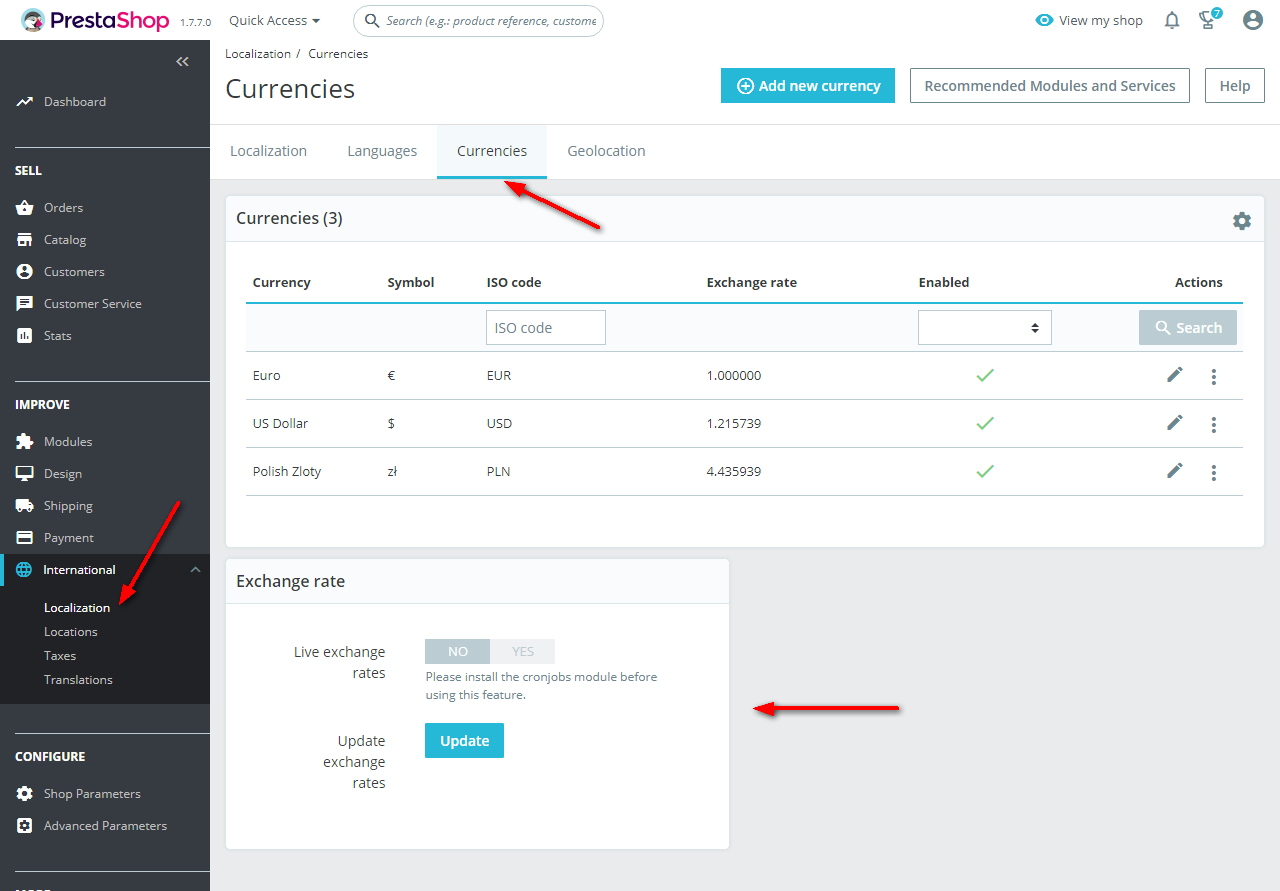This screenshot has width=1280, height=891.
Task: Click the eye icon beside View my shop
Action: click(1044, 20)
